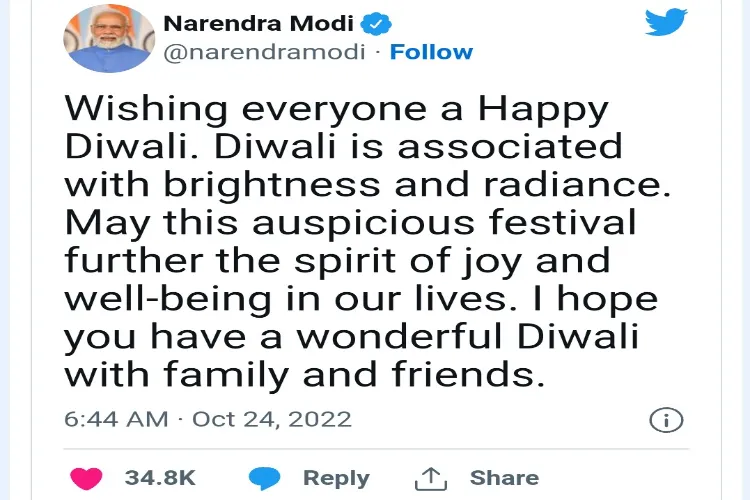
Task: Click the 'Wishing everyone a Happy' line
Action: (337, 110)
